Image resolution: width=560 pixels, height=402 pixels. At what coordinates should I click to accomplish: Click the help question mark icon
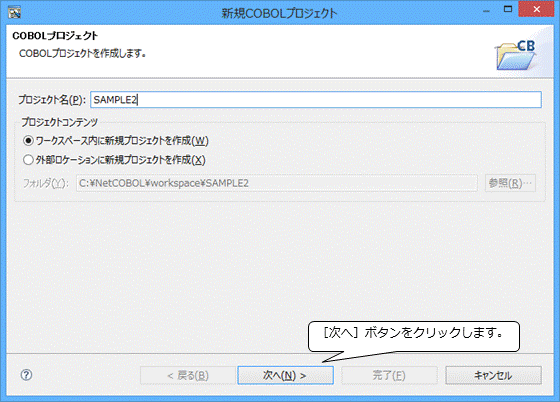pos(26,375)
